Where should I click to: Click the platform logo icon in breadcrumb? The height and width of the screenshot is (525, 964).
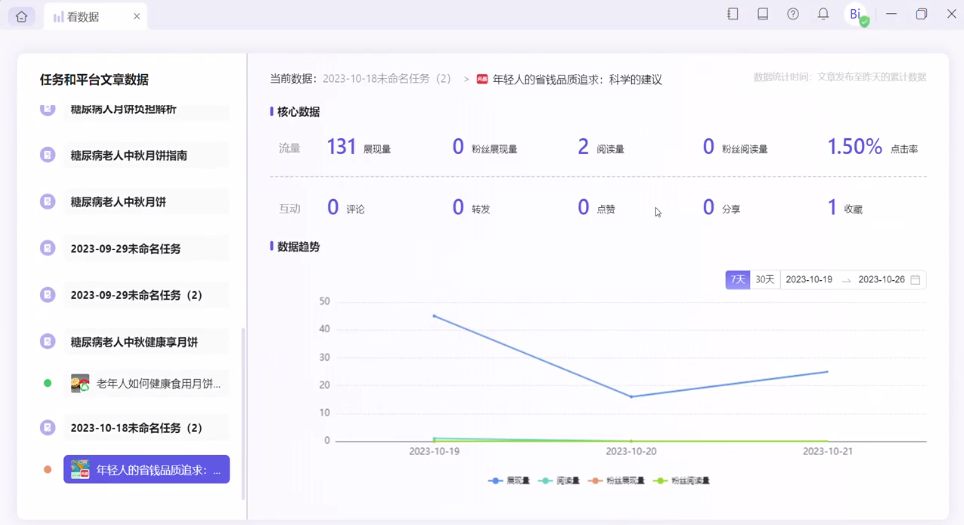coord(482,79)
